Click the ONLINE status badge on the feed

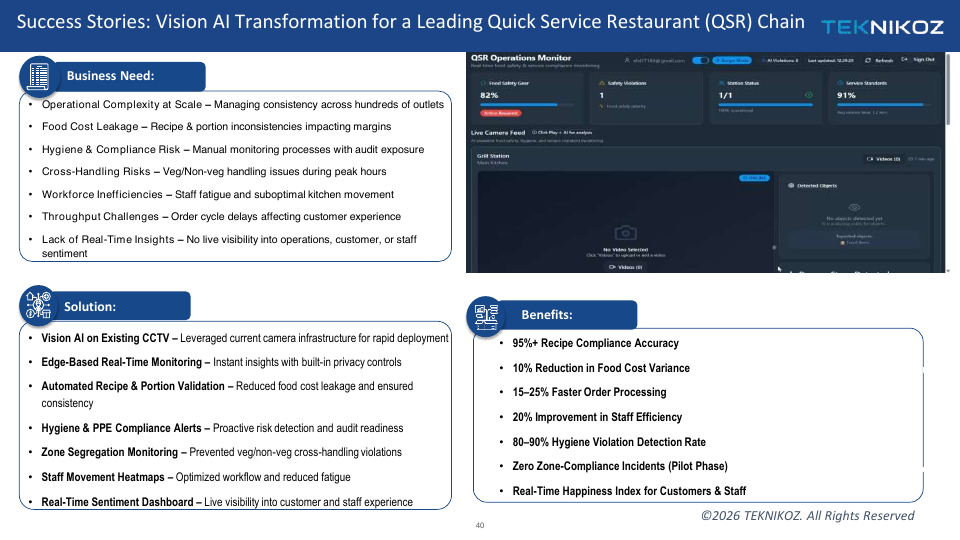coord(754,178)
